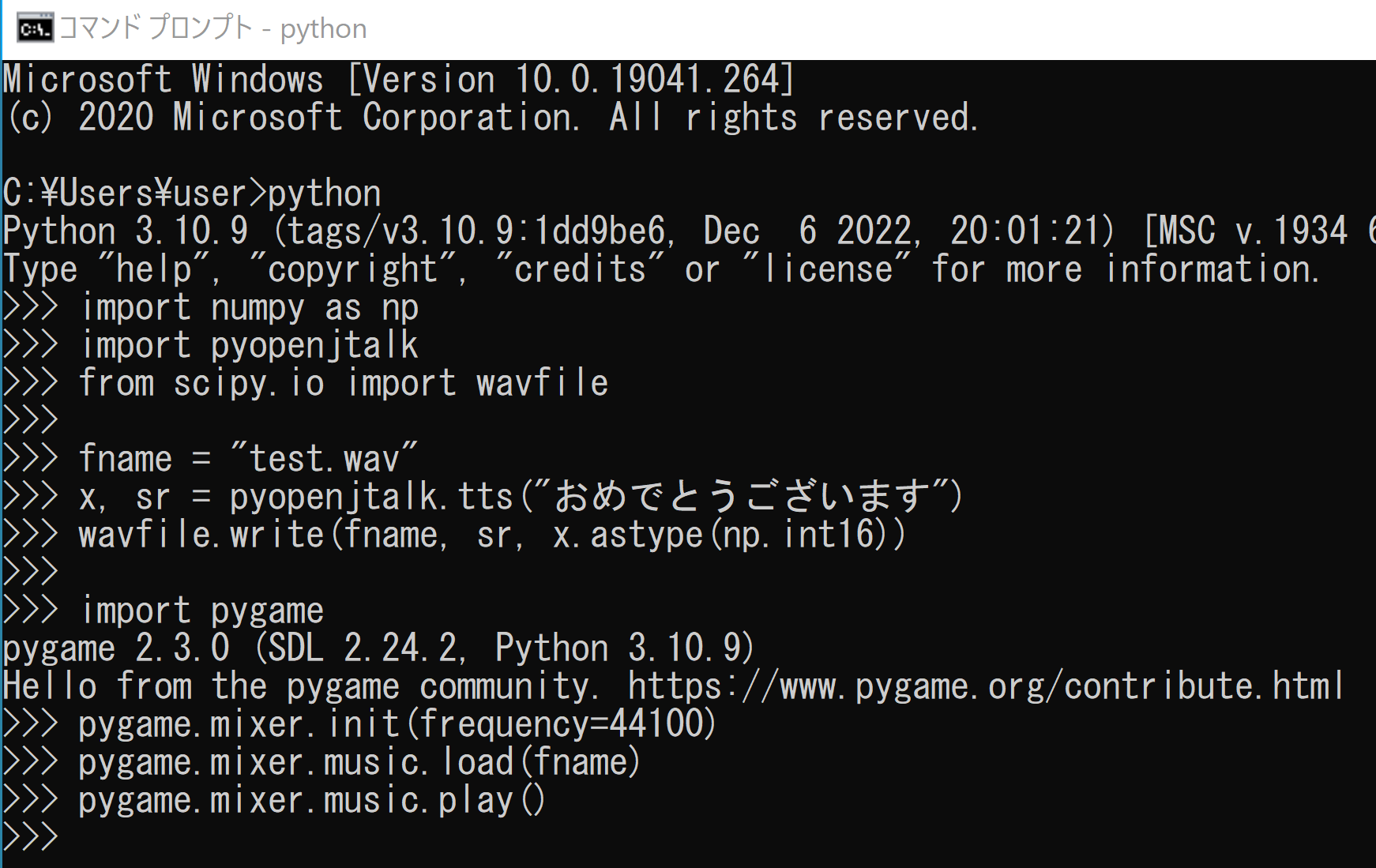Click the fname = "test.wav" line
Image resolution: width=1376 pixels, height=868 pixels.
click(x=210, y=459)
